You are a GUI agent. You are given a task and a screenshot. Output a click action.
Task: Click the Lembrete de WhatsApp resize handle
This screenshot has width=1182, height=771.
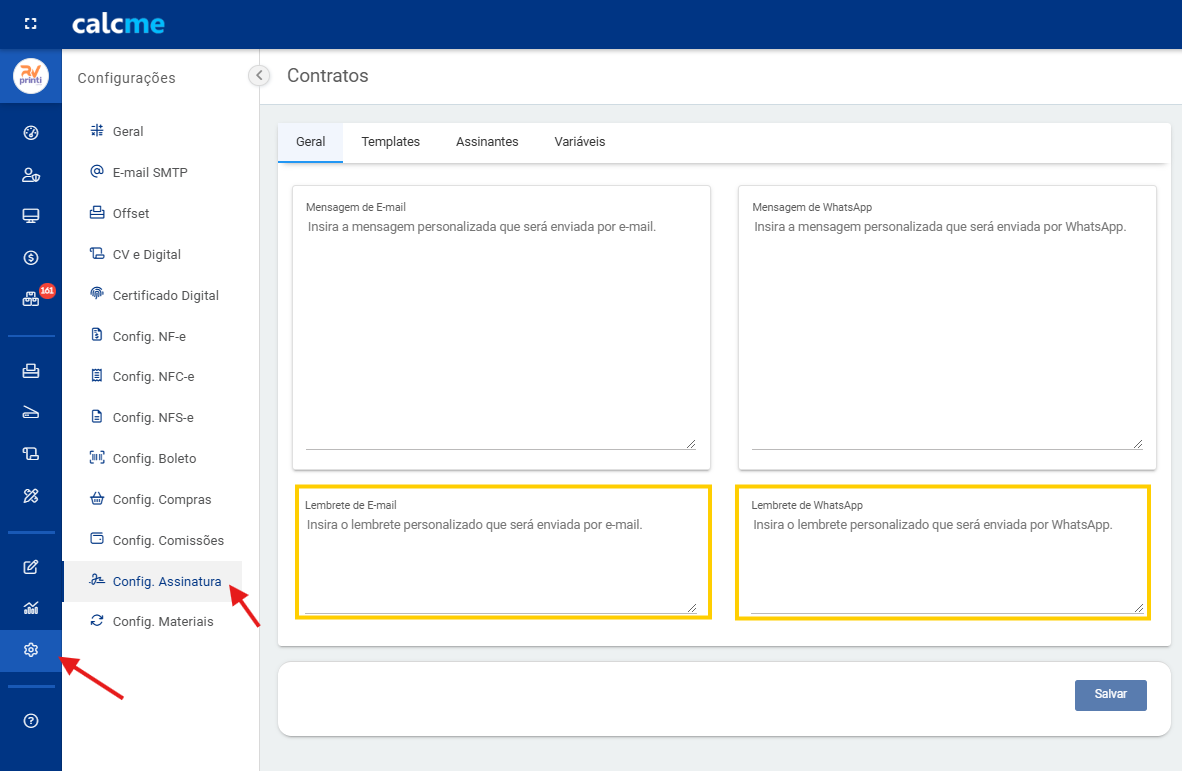1138,607
